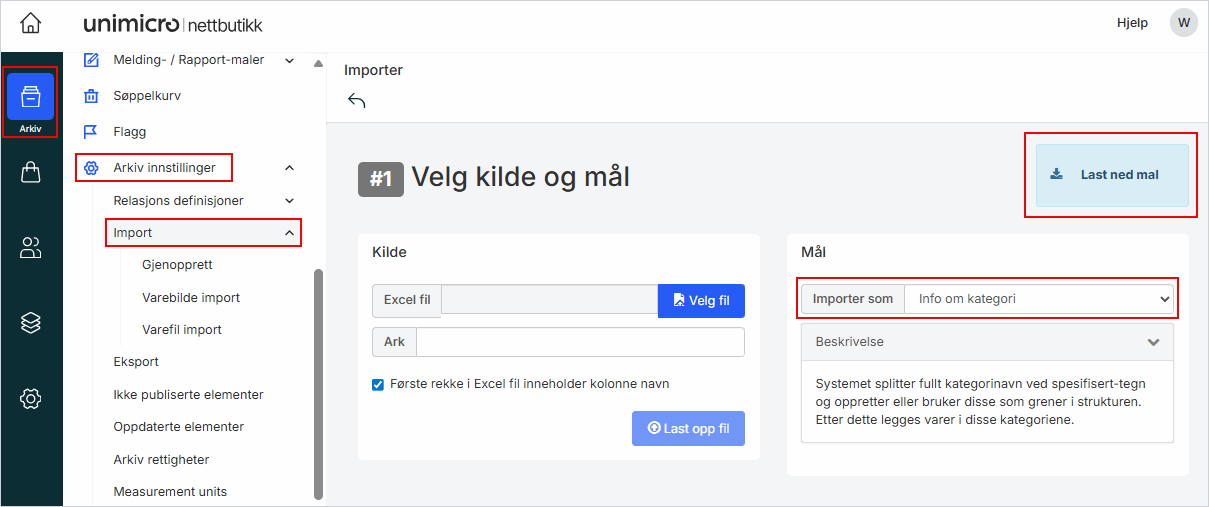
Task: Open the Arkiv section in the sidebar
Action: coord(30,102)
